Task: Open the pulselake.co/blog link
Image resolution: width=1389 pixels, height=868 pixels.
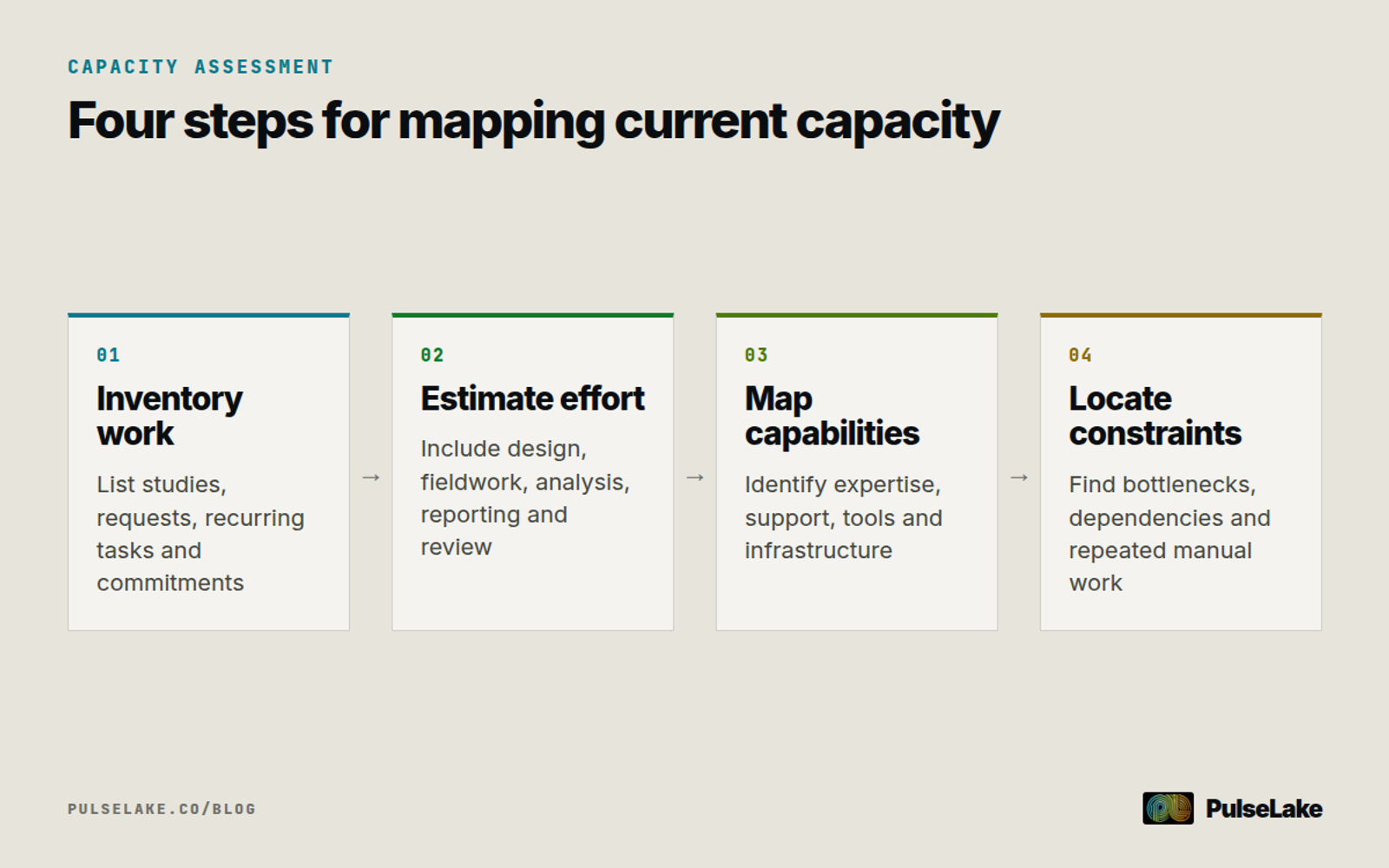Action: (x=161, y=809)
